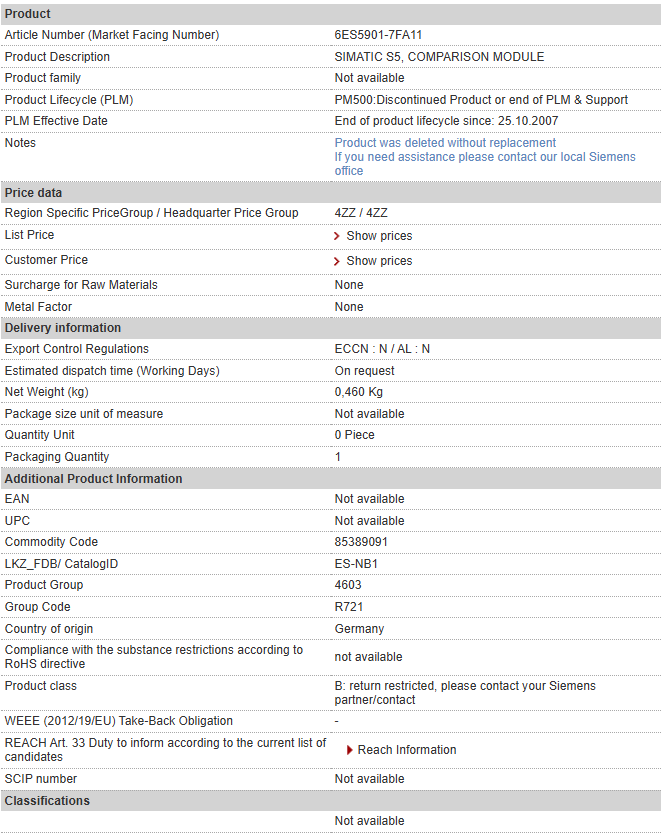Select the Delivery information section header
The image size is (668, 837).
pyautogui.click(x=331, y=328)
